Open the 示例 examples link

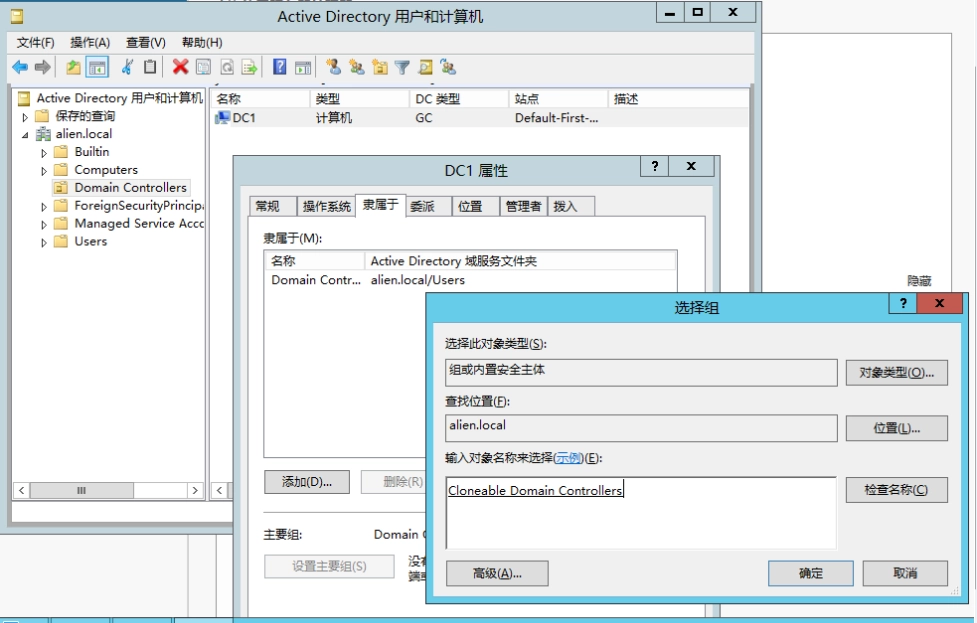(x=568, y=458)
